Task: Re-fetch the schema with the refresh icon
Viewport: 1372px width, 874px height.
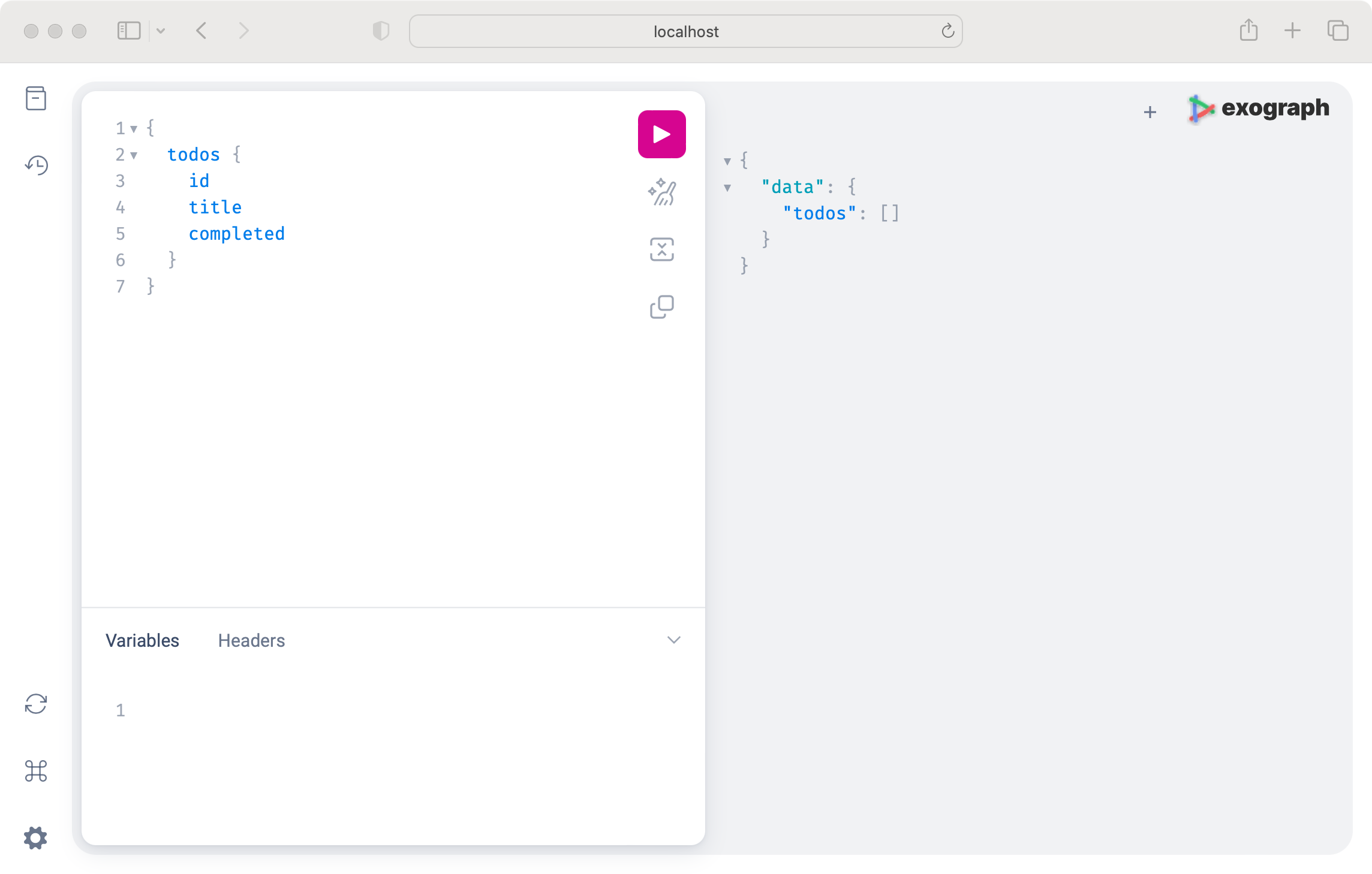Action: click(36, 704)
